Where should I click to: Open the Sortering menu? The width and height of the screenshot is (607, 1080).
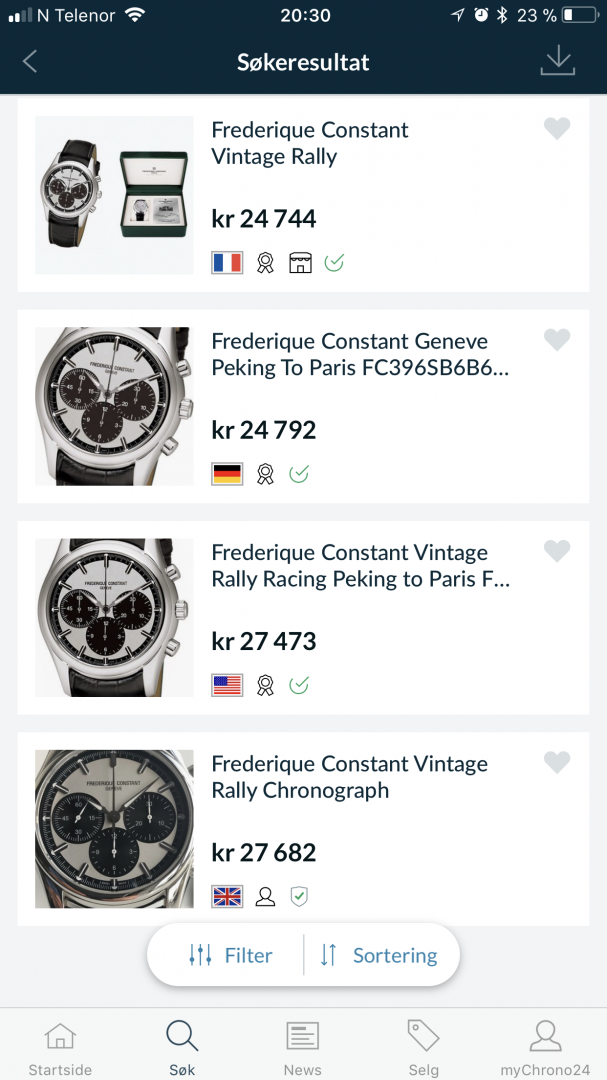pos(378,955)
